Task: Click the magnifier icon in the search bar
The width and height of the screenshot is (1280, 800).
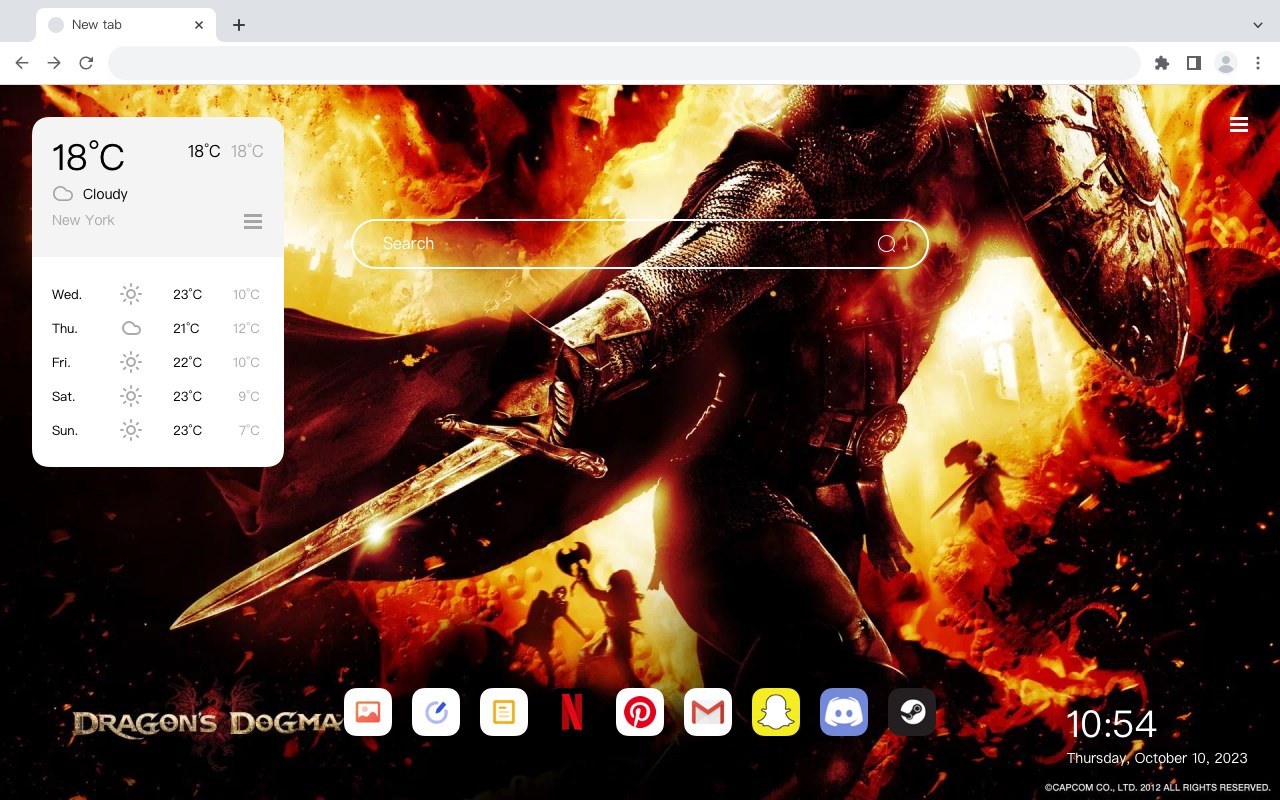Action: click(887, 244)
